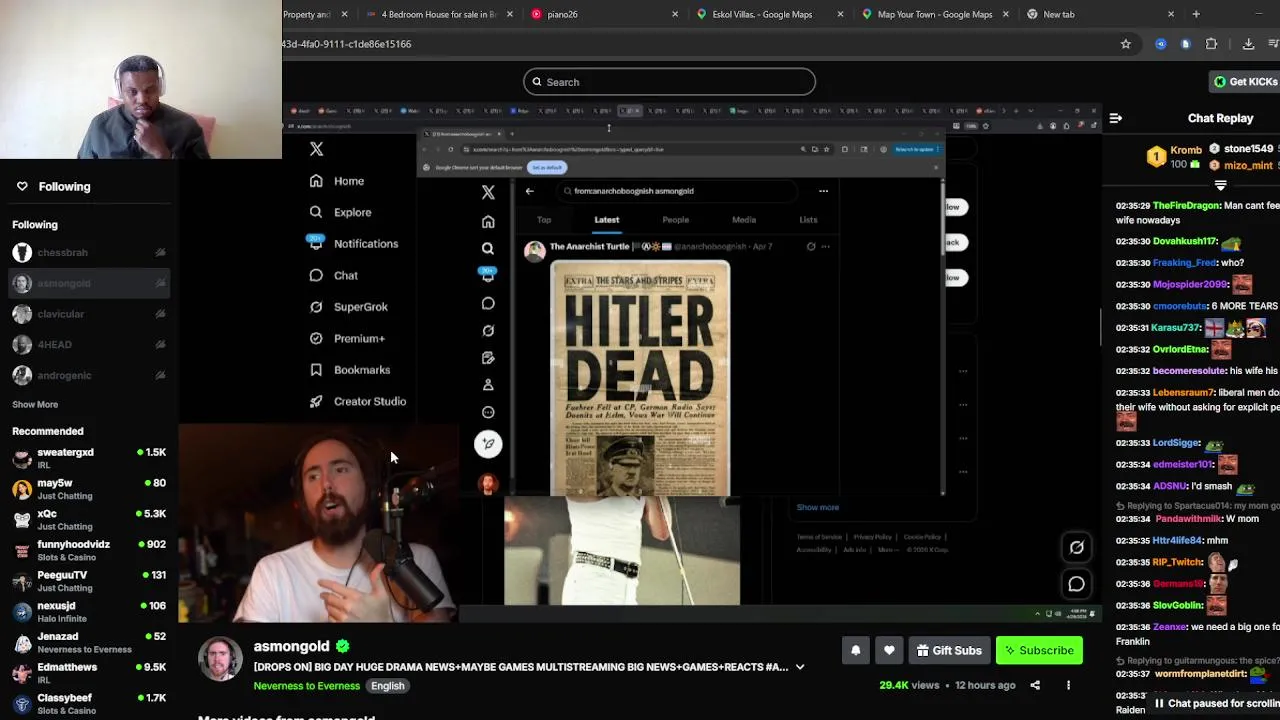This screenshot has width=1280, height=720.
Task: Open chessbrah channel avatar
Action: click(22, 253)
